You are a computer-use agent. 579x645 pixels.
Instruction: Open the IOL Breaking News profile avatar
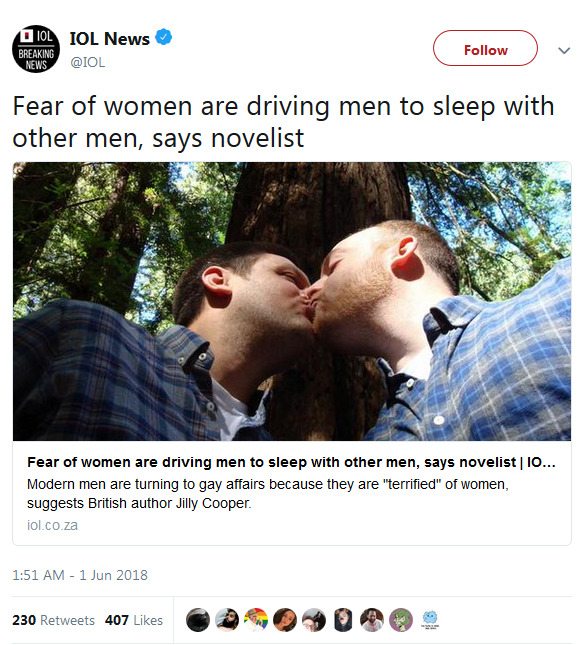(x=36, y=49)
